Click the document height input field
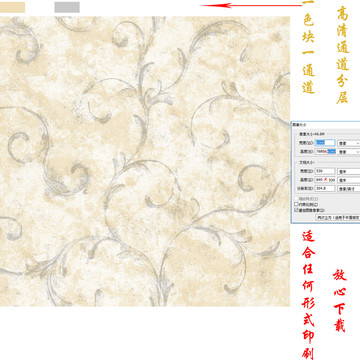 325,180
